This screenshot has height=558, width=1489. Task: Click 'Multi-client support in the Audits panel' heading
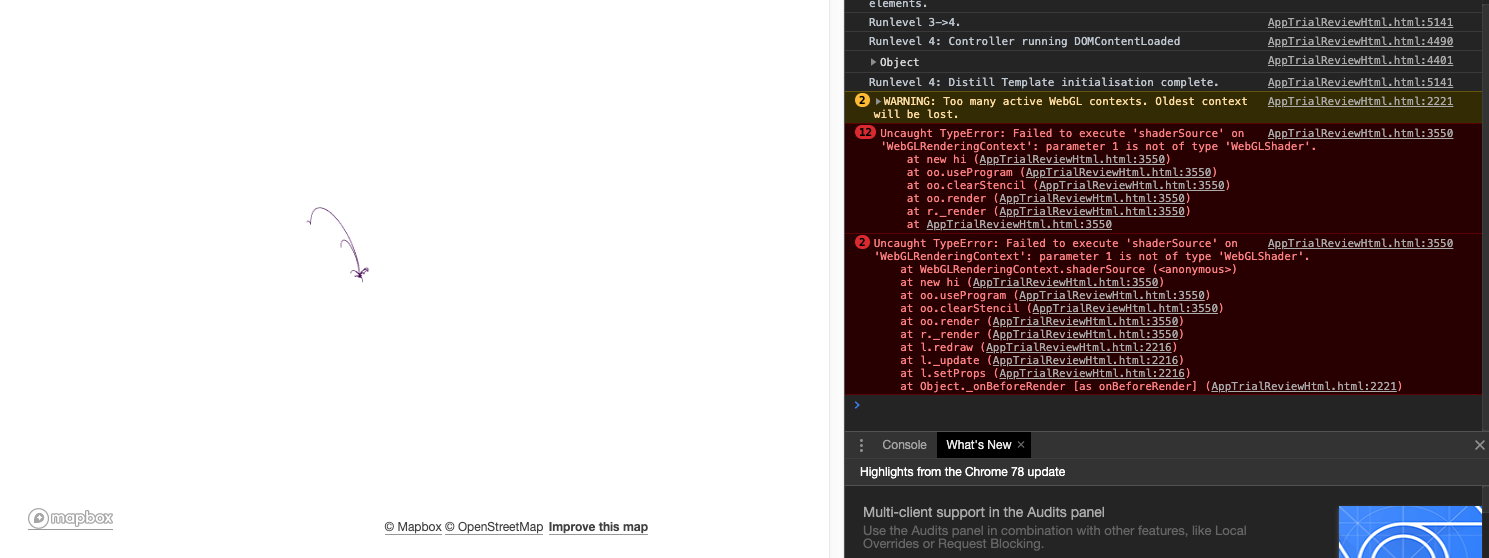(984, 512)
